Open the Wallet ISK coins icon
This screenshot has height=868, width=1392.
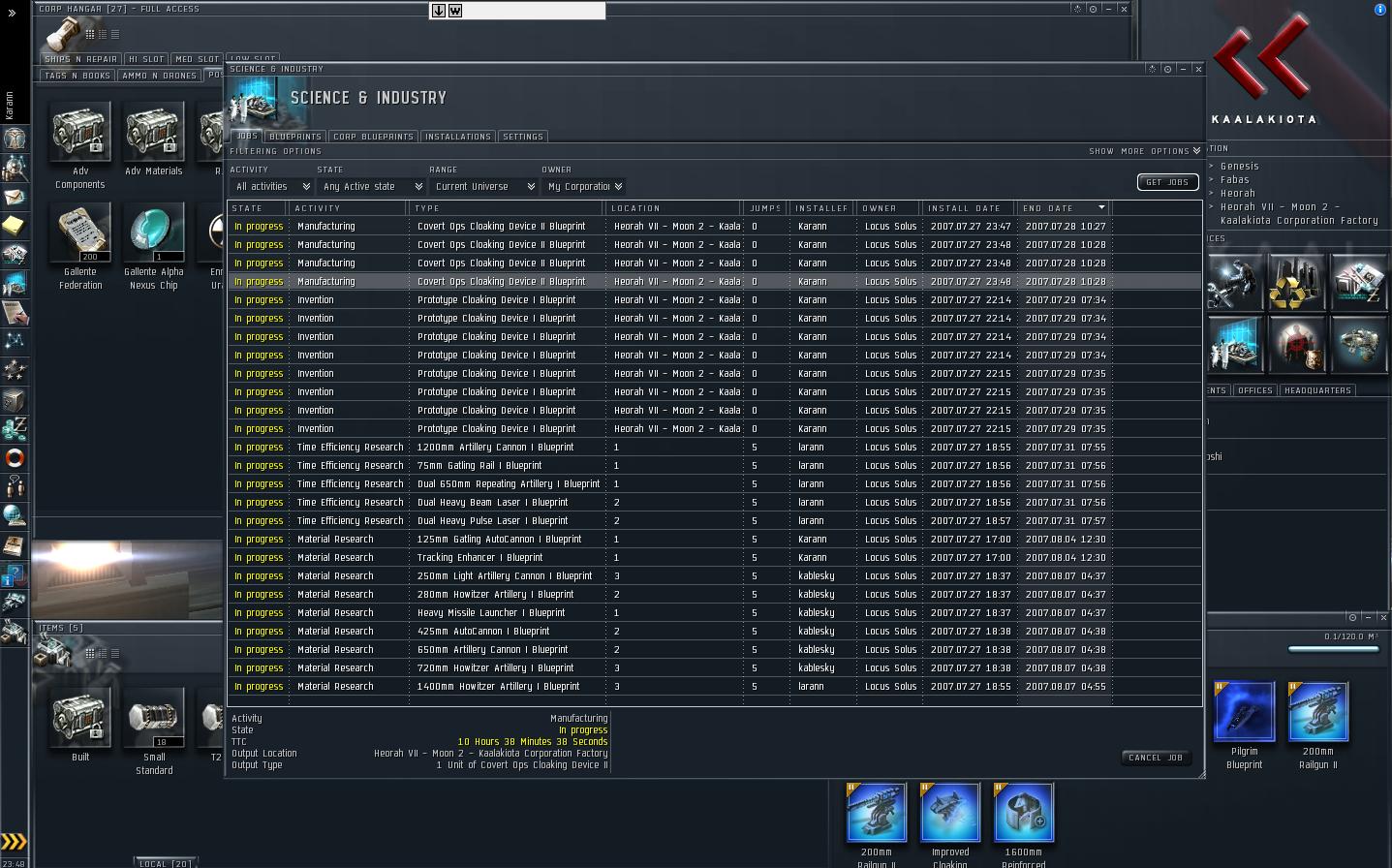(14, 428)
